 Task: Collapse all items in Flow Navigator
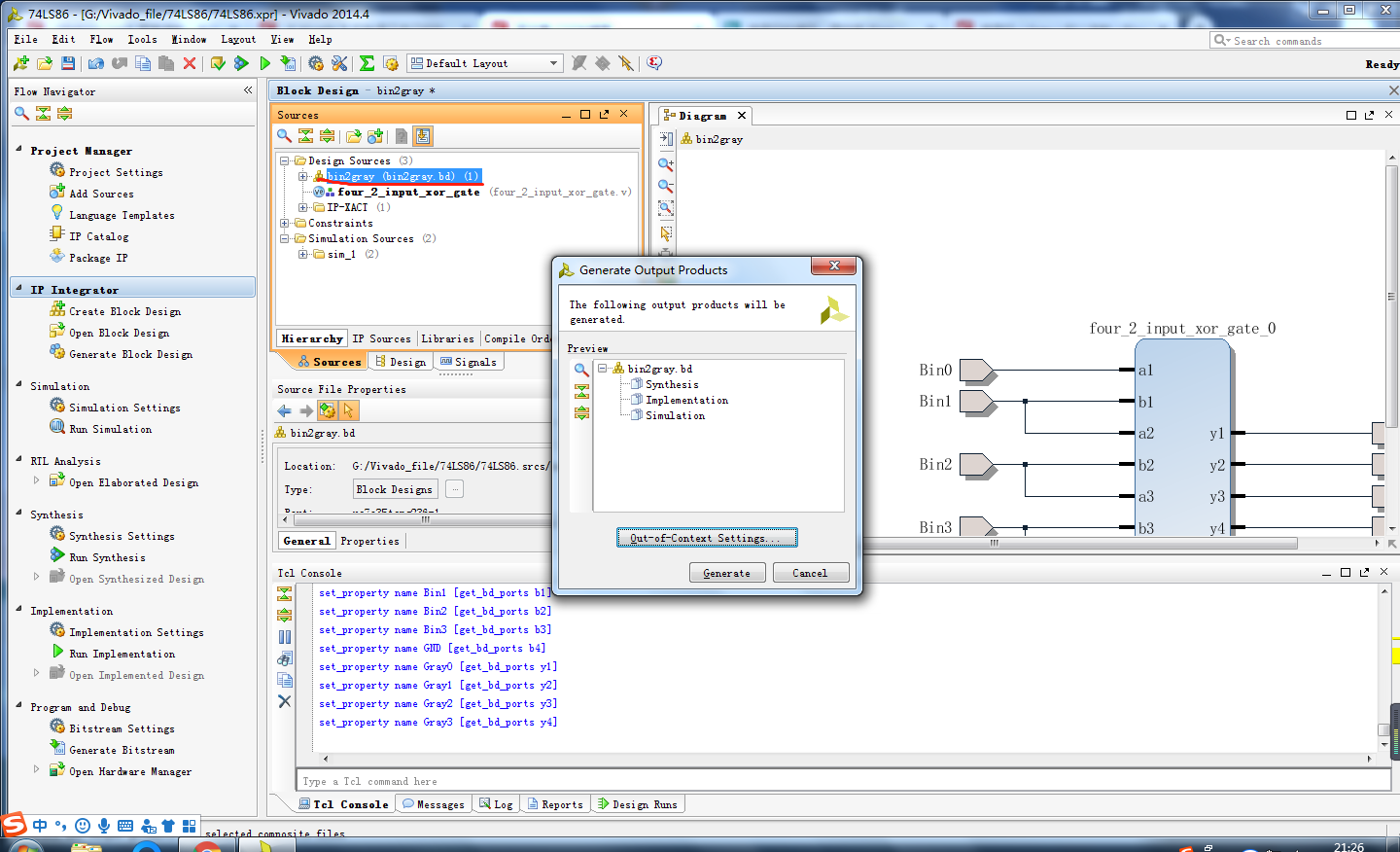coord(43,114)
